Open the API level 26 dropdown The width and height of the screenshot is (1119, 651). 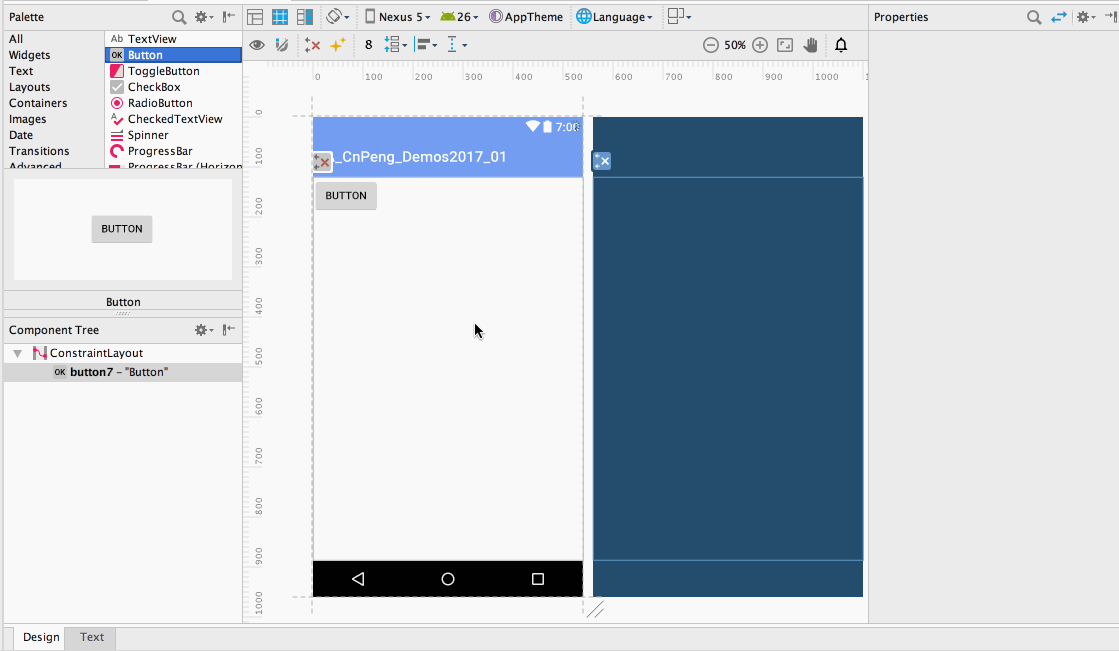point(459,16)
